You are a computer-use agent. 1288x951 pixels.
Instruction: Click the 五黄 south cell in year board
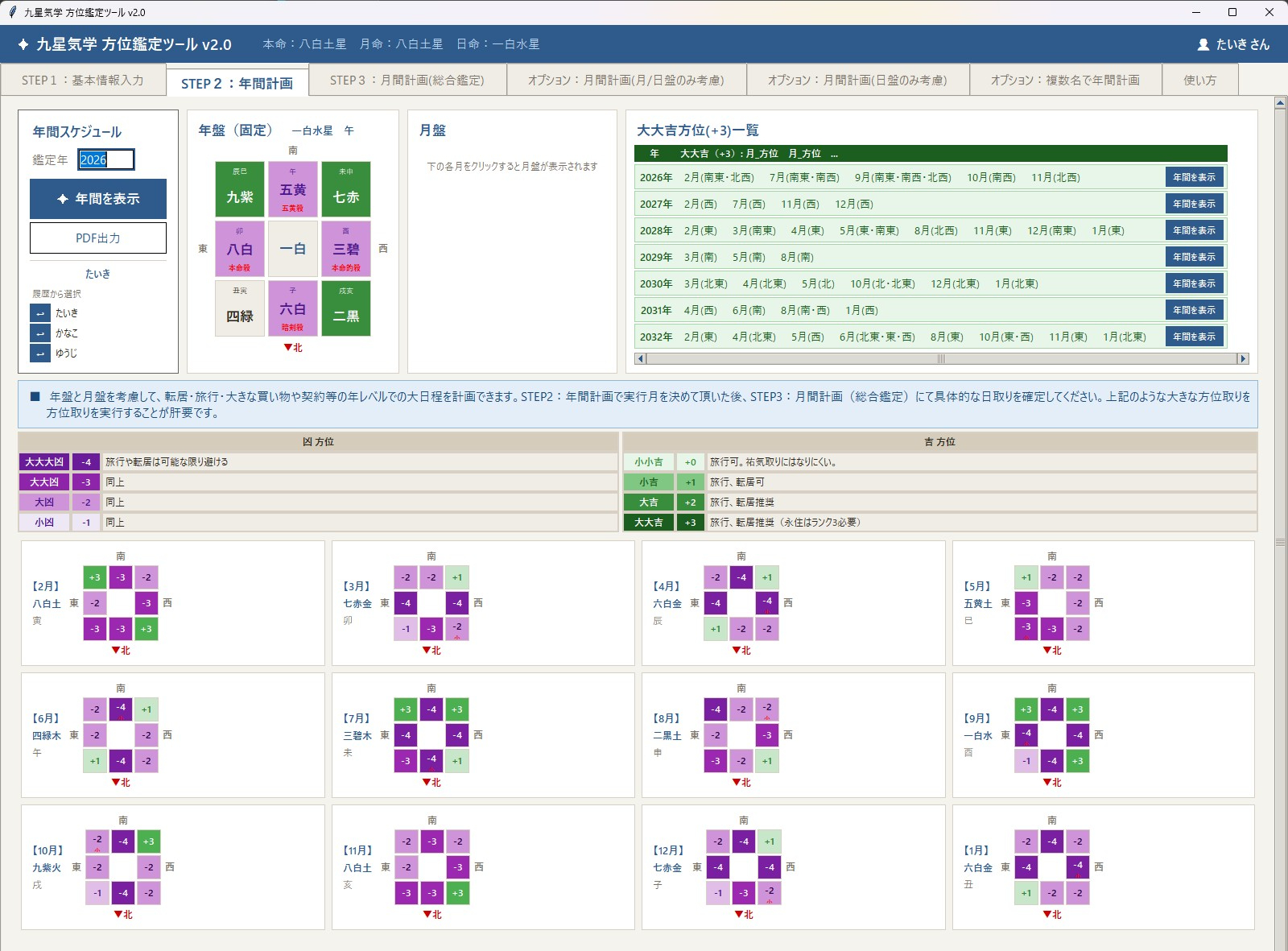tap(293, 190)
